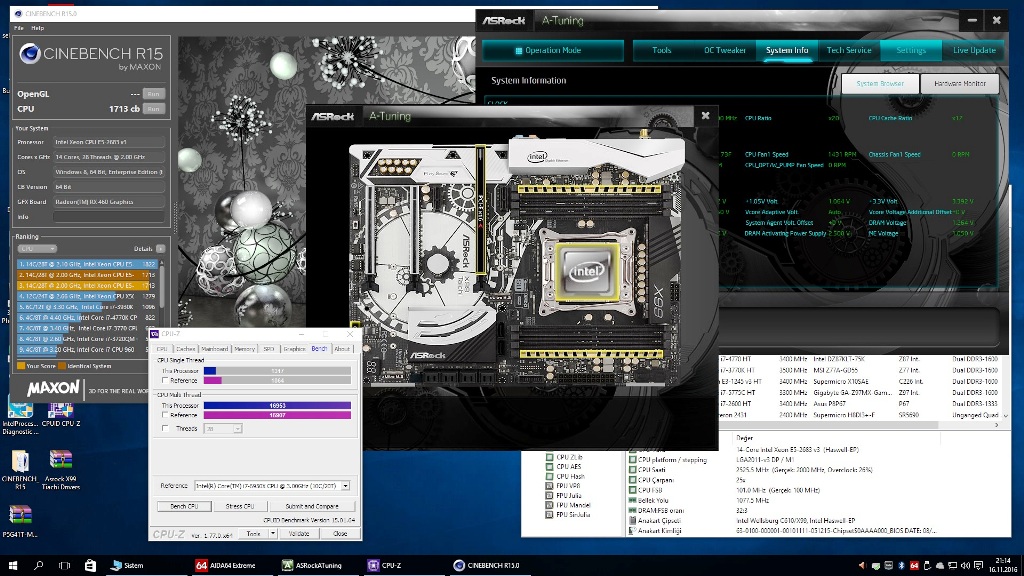Open the Threads count dropdown

pos(237,428)
